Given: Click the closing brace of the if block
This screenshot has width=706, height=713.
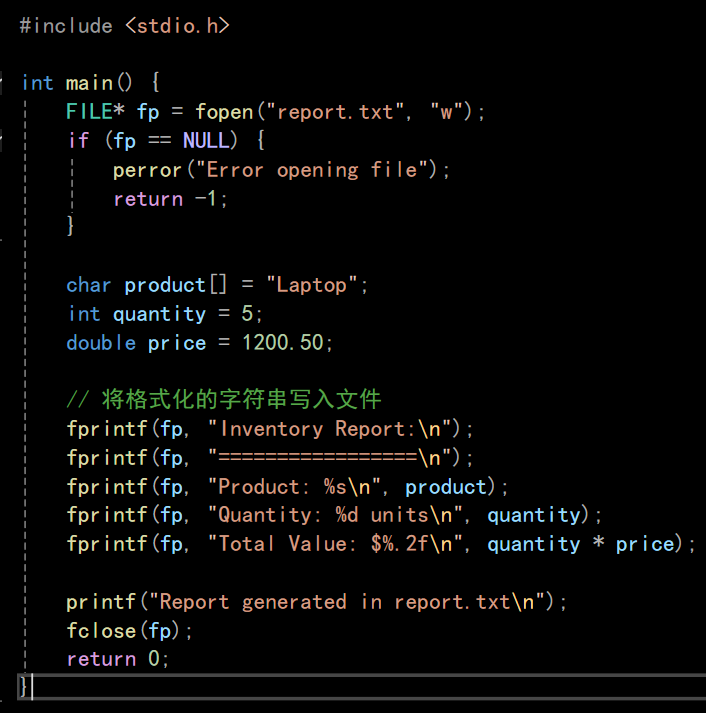Looking at the screenshot, I should point(70,226).
